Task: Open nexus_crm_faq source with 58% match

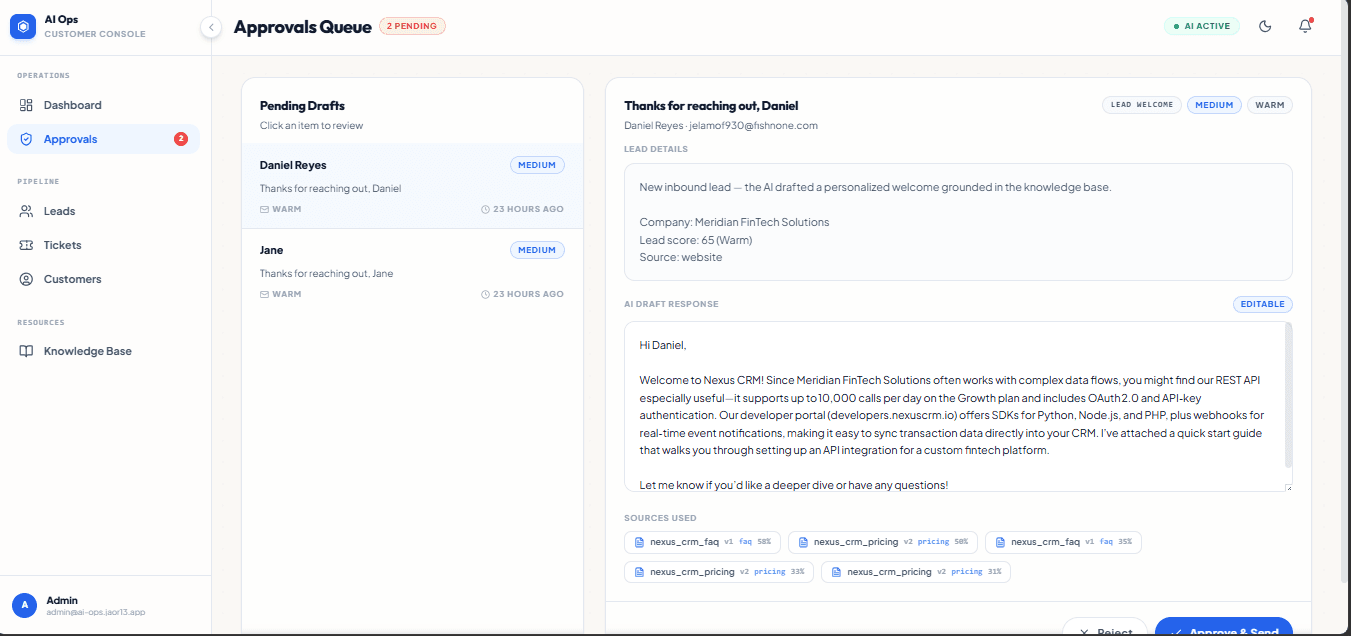Action: 703,542
